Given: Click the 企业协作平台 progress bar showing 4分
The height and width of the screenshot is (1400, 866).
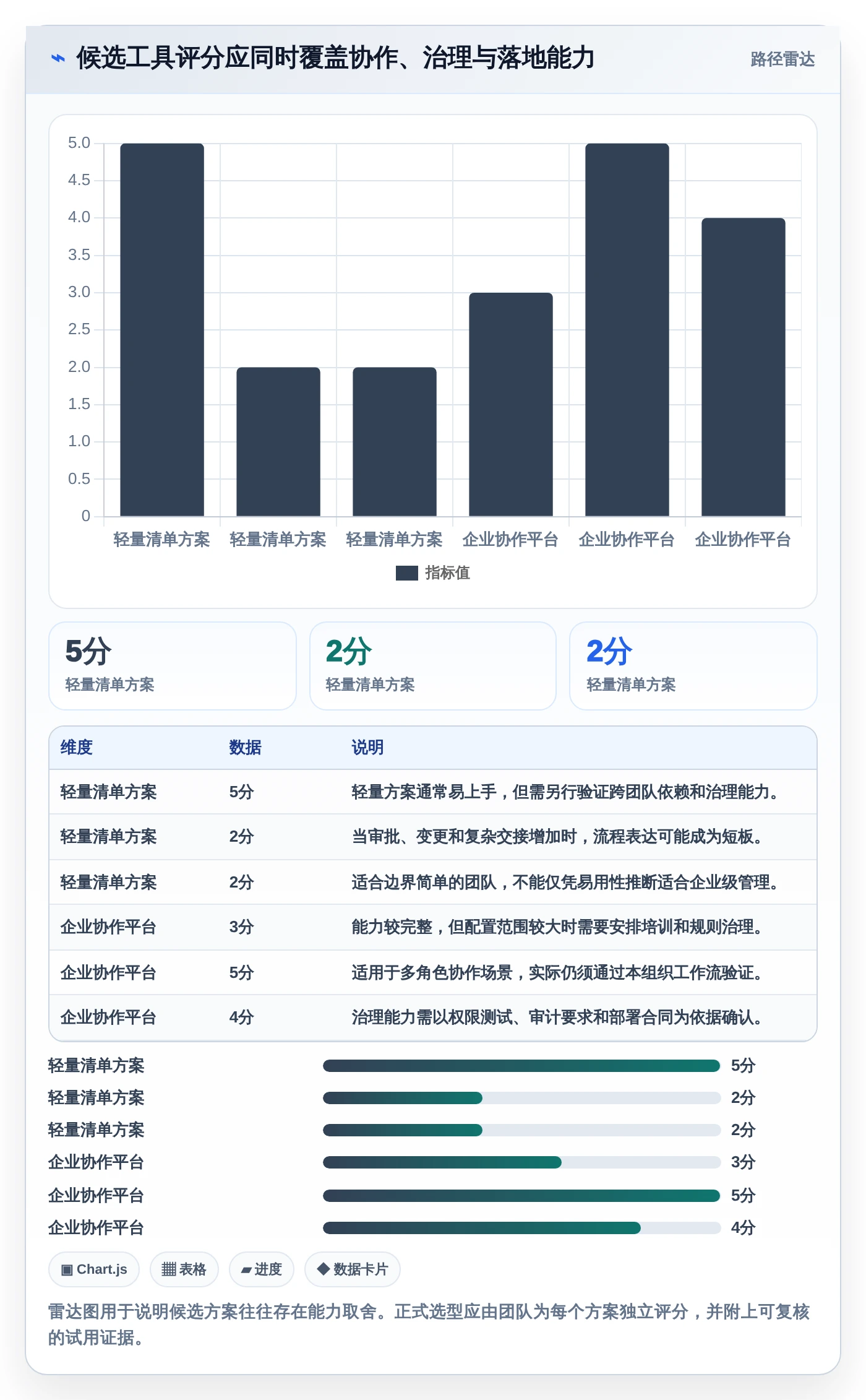Looking at the screenshot, I should [521, 1228].
